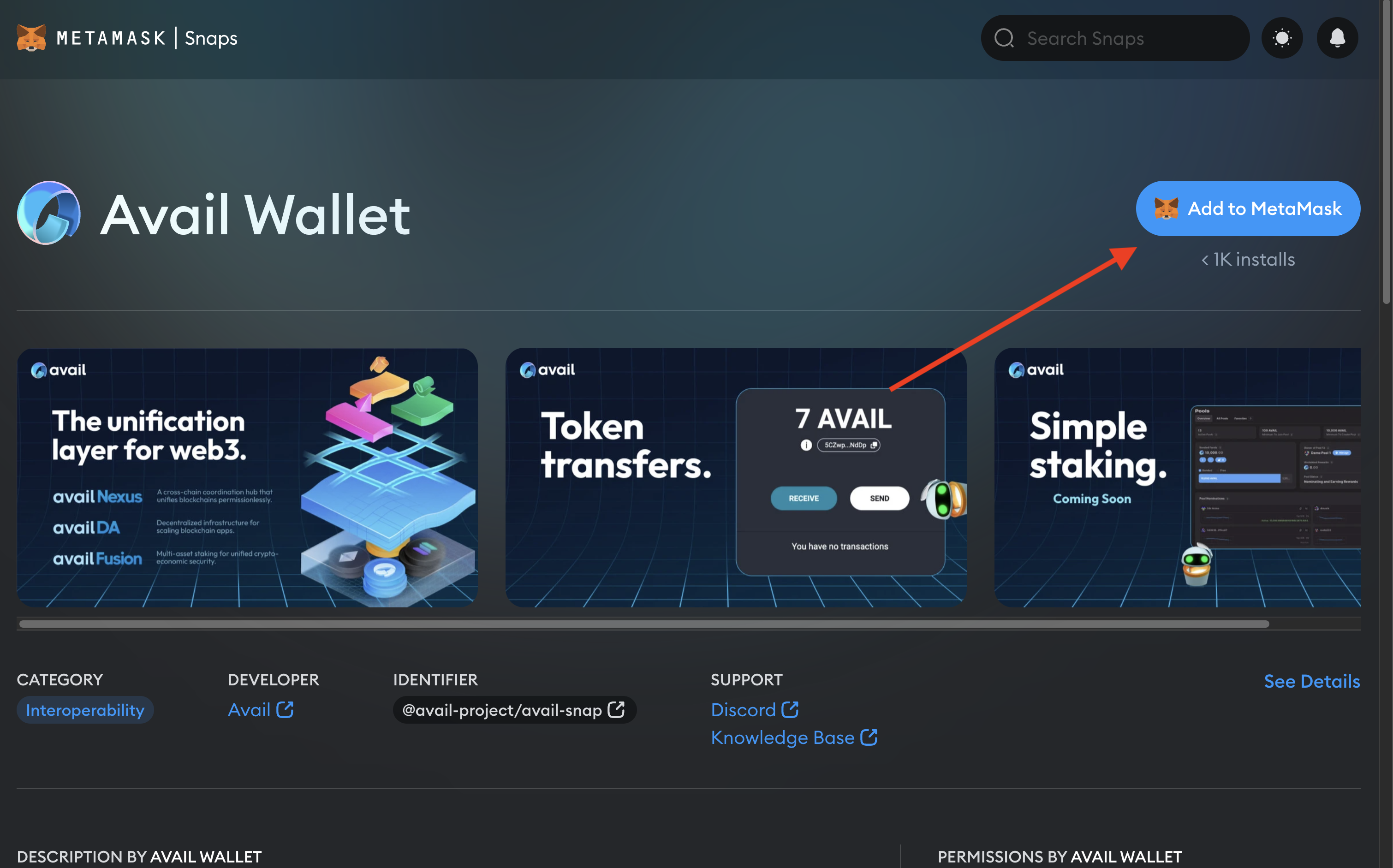Open the Simple staking screenshot thumbnail

pyautogui.click(x=1177, y=478)
